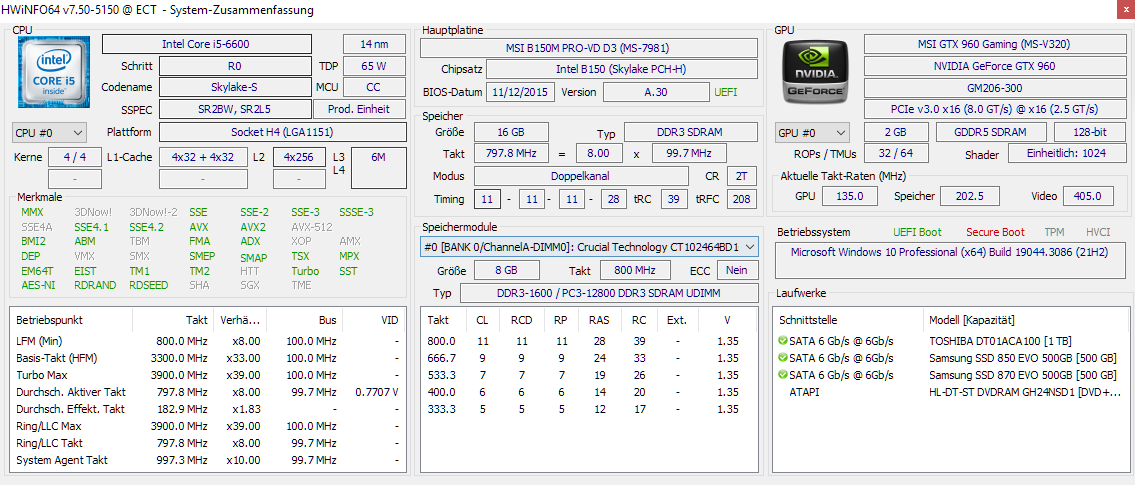This screenshot has width=1135, height=485.
Task: Click the Basis-Takt (HFM) row
Action: 208,358
